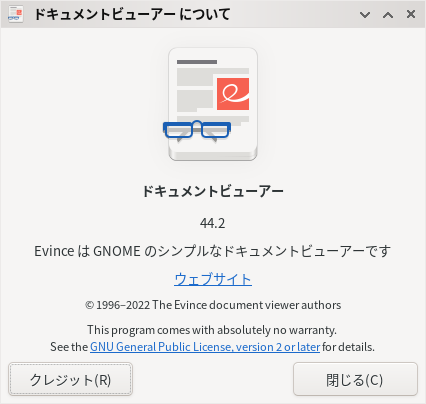Click the large Evince document viewer logo
The height and width of the screenshot is (404, 426).
[x=213, y=104]
